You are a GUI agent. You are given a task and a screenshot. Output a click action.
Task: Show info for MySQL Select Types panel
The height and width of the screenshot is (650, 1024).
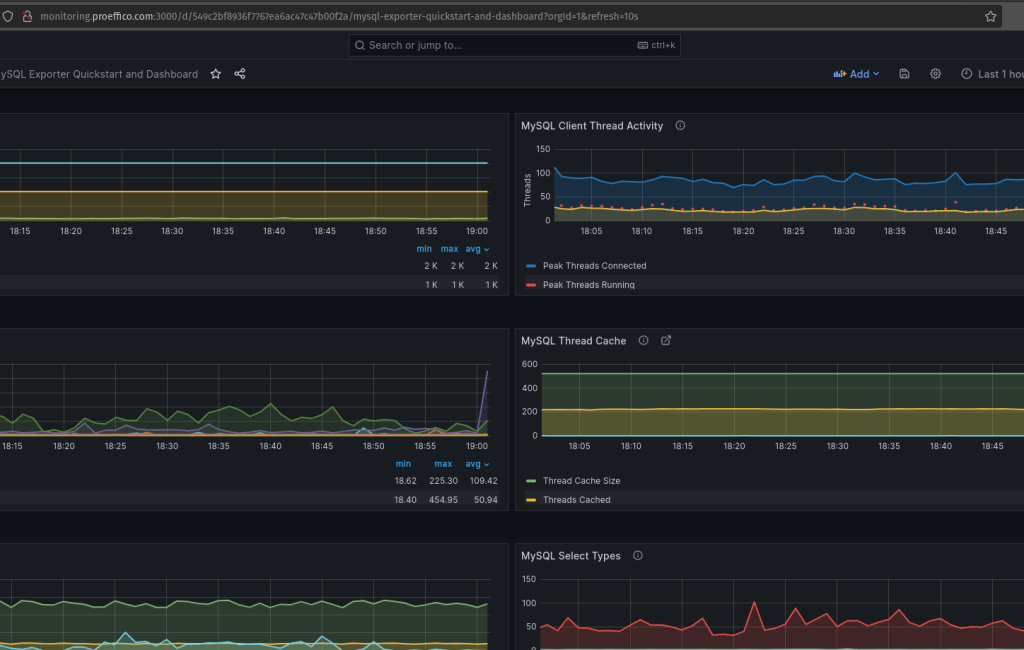[637, 556]
